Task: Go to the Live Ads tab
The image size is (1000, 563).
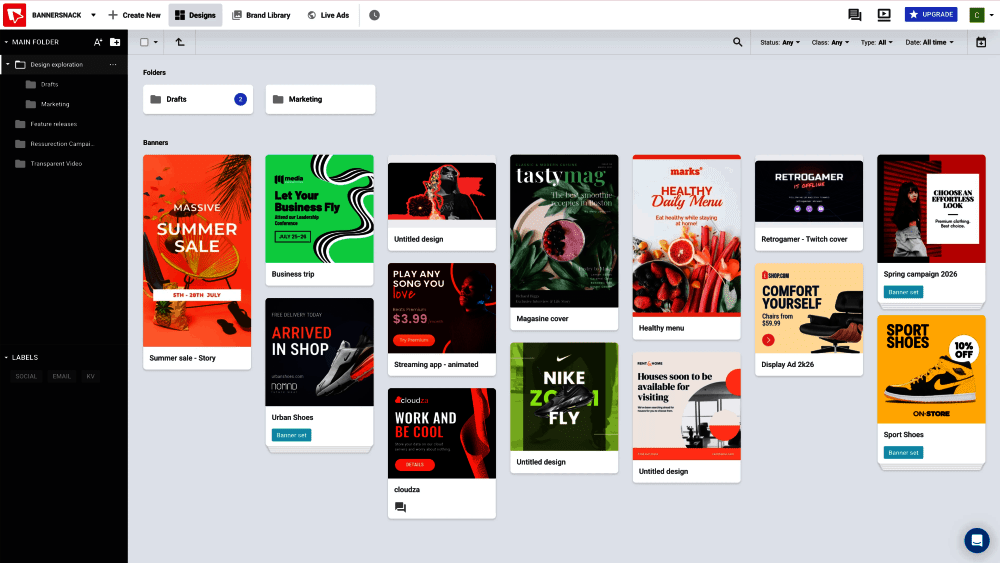Action: pos(328,15)
